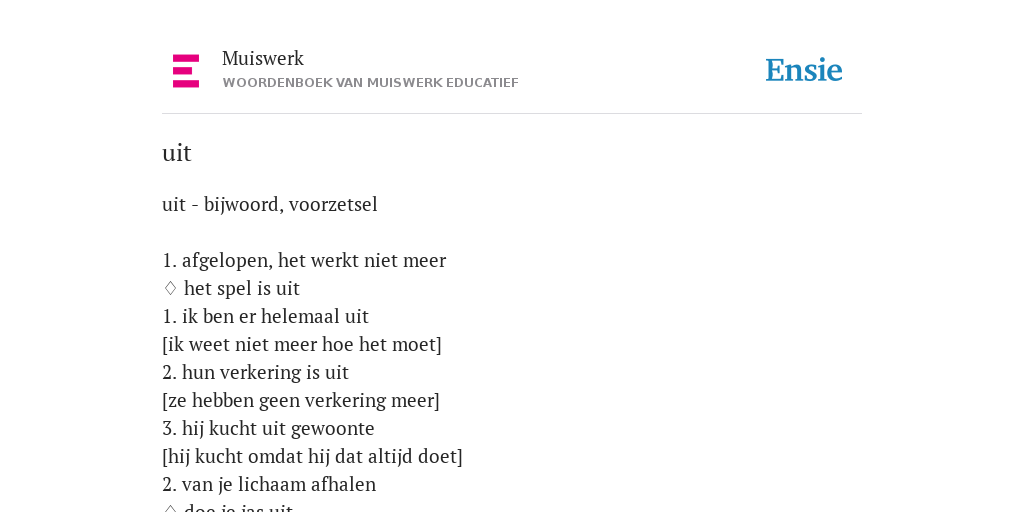Click example 'het spel is uit'
Screen dimensions: 1024x512
(242, 289)
